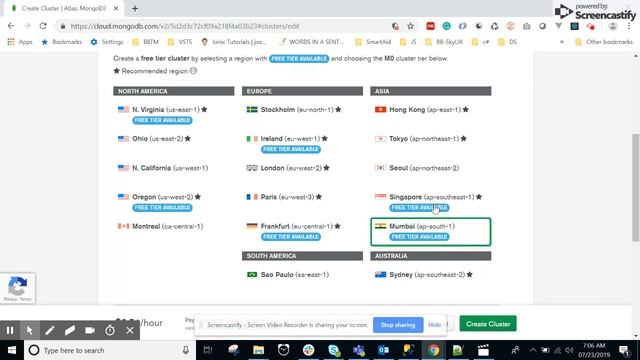Screen dimensions: 640x360
Task: Select the Tokyo (ap-northeast-1) region
Action: click(431, 139)
